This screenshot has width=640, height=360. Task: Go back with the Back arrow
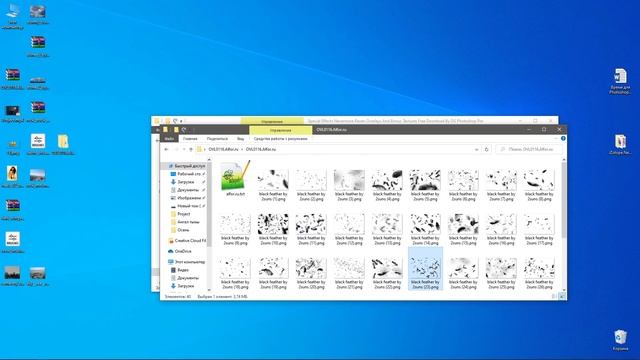(166, 149)
